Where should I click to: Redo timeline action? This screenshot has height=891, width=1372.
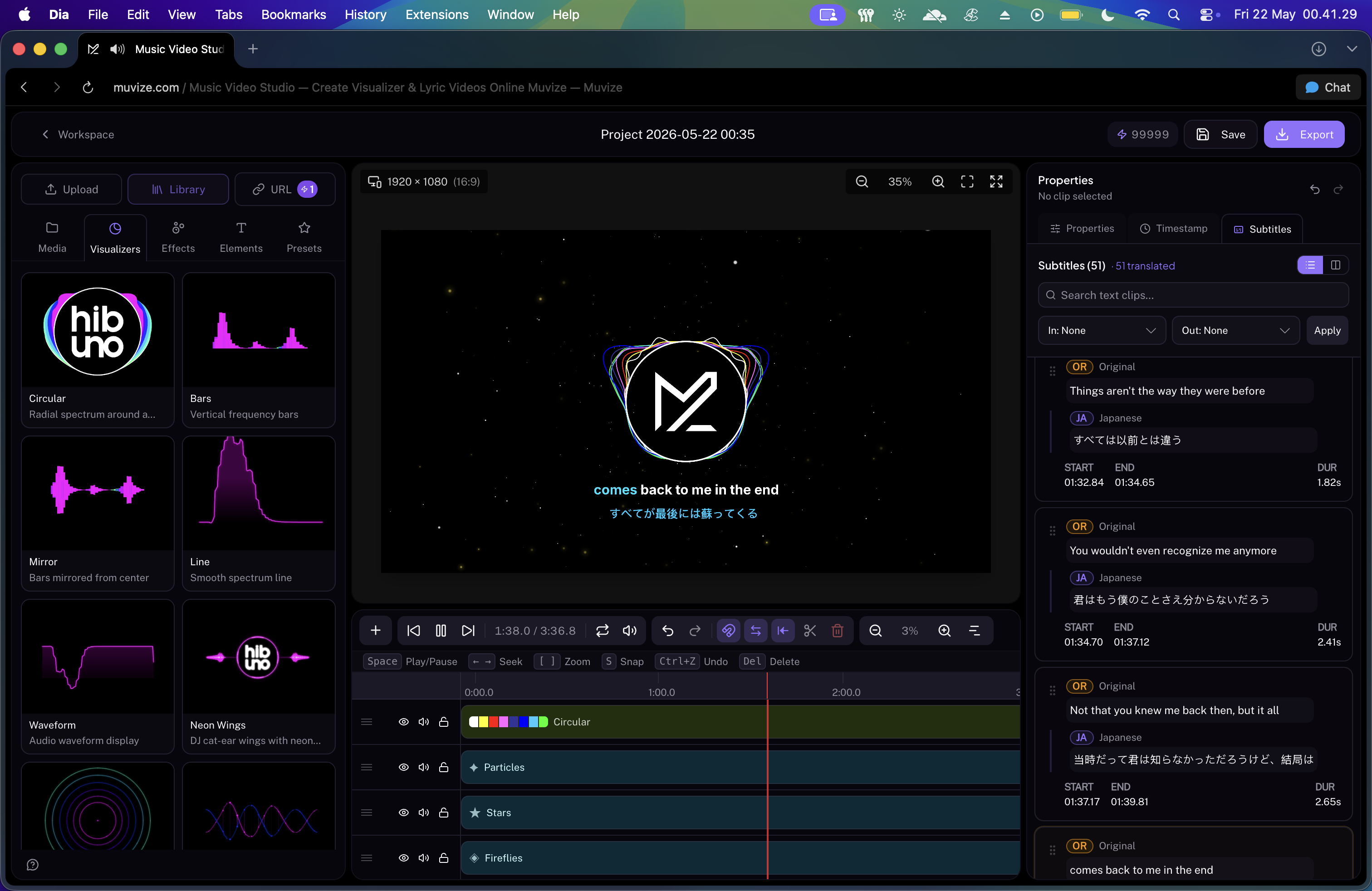(695, 631)
